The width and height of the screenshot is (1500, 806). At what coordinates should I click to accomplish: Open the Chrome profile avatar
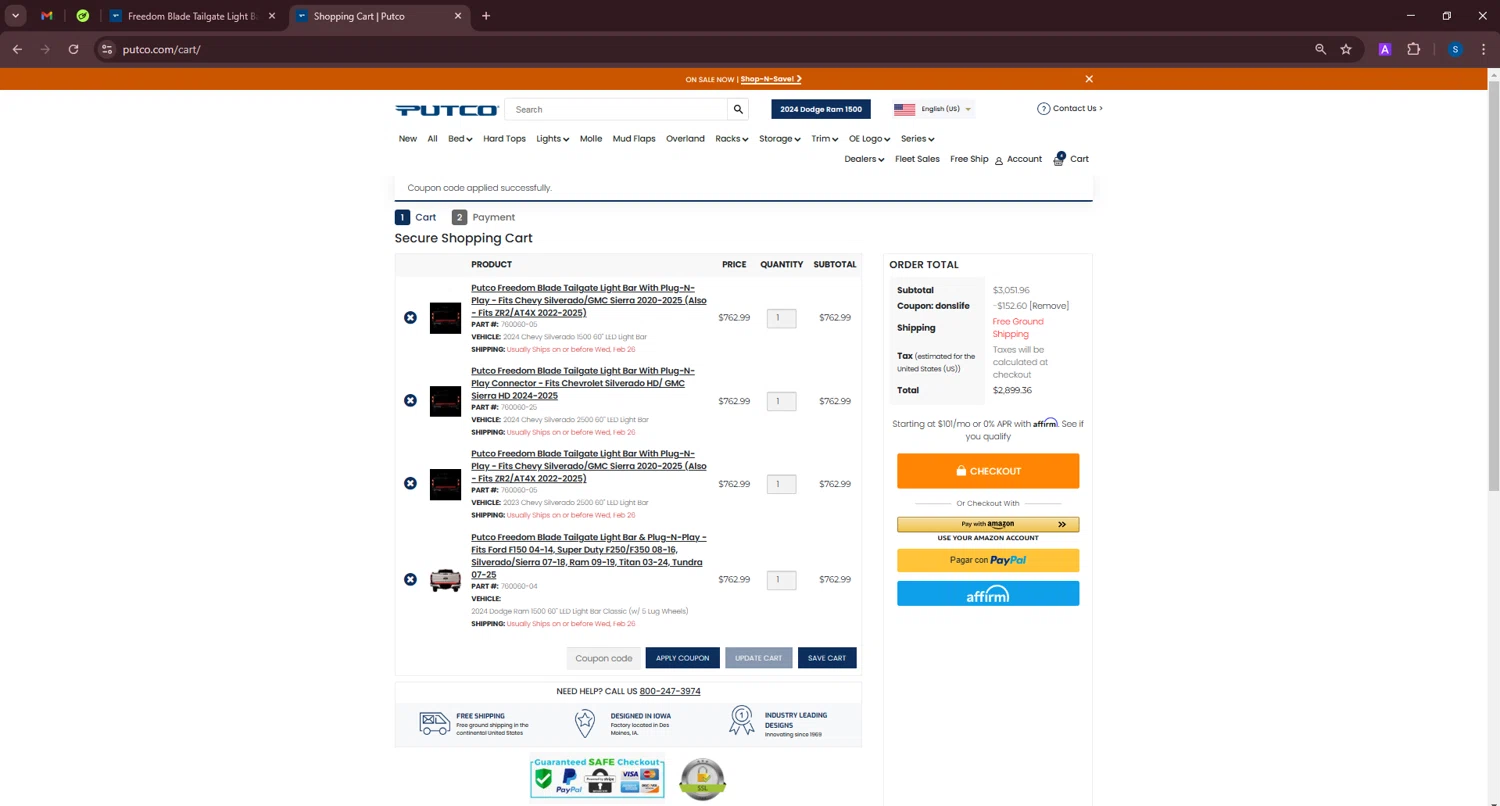pos(1455,49)
